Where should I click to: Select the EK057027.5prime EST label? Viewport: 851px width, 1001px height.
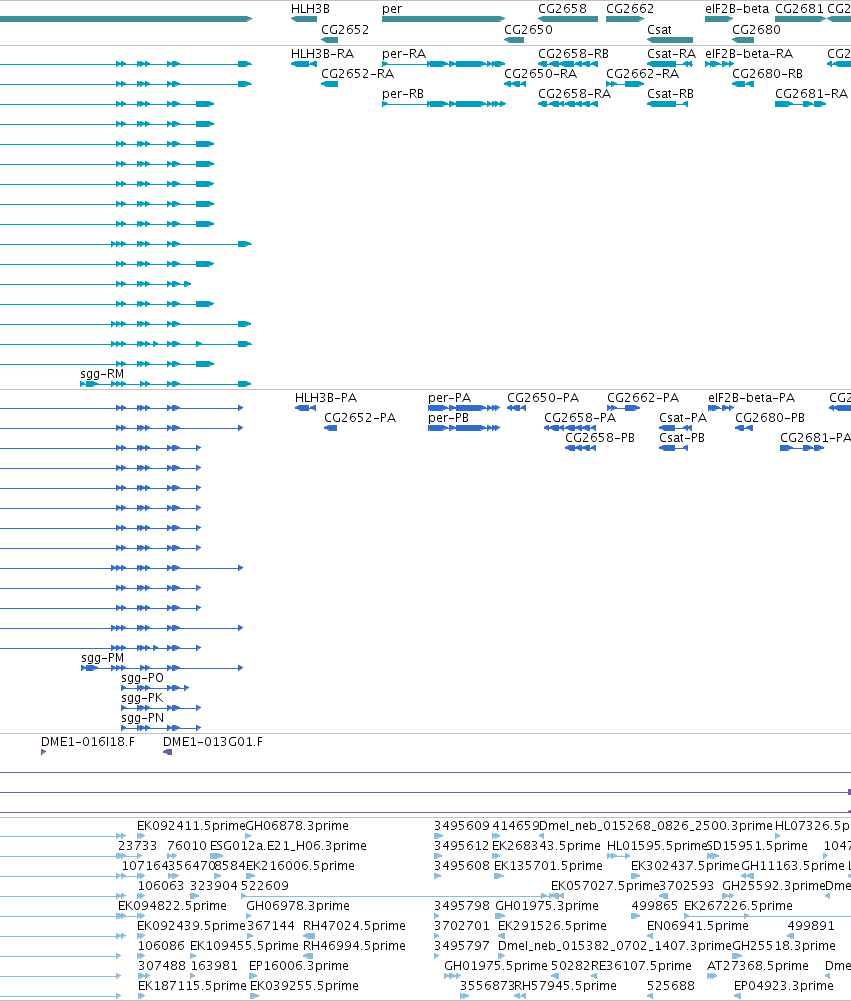coord(605,886)
